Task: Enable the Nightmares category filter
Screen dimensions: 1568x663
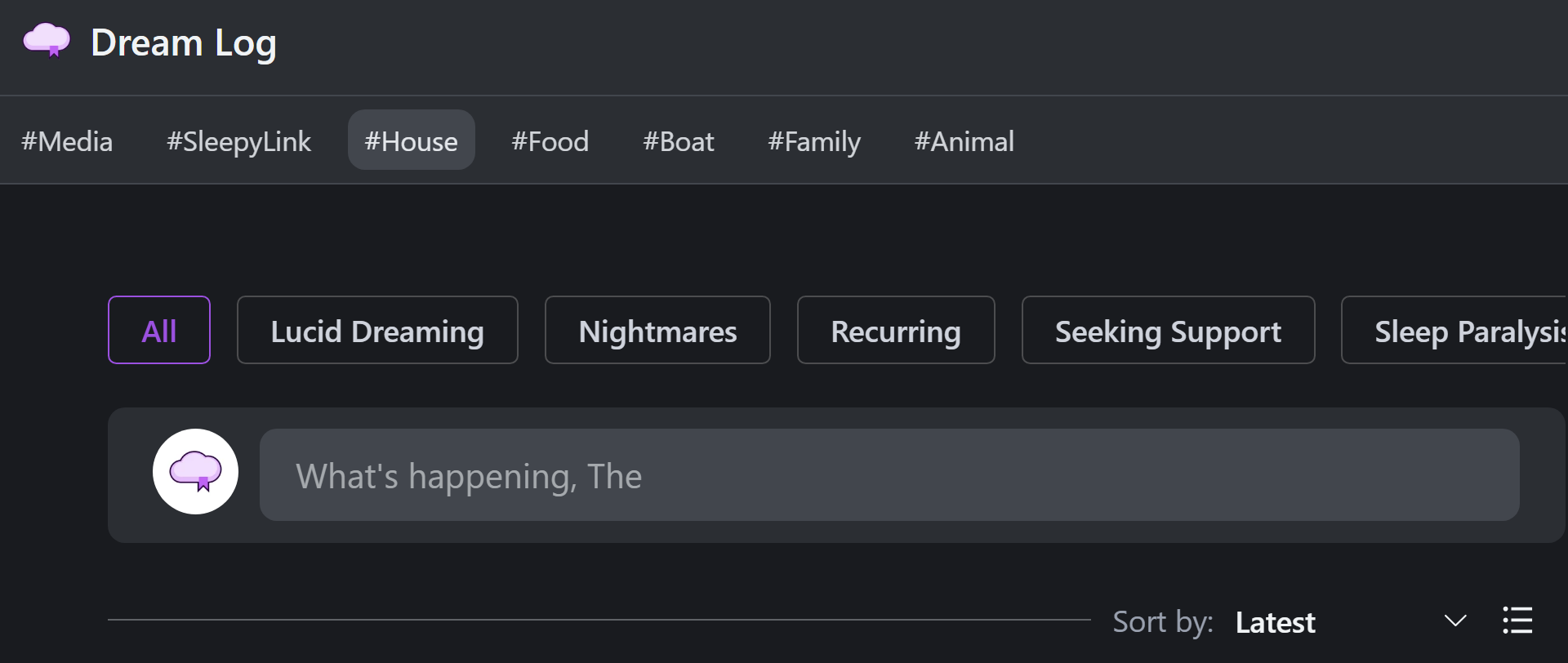Action: (x=657, y=330)
